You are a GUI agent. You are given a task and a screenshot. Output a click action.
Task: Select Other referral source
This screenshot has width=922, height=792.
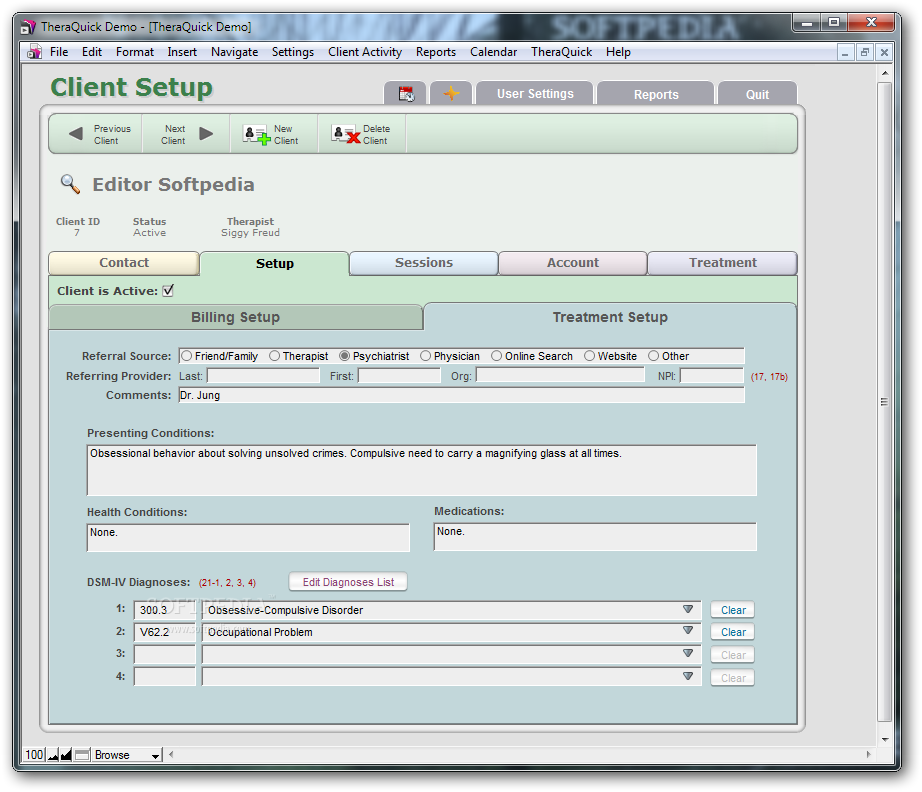point(654,356)
